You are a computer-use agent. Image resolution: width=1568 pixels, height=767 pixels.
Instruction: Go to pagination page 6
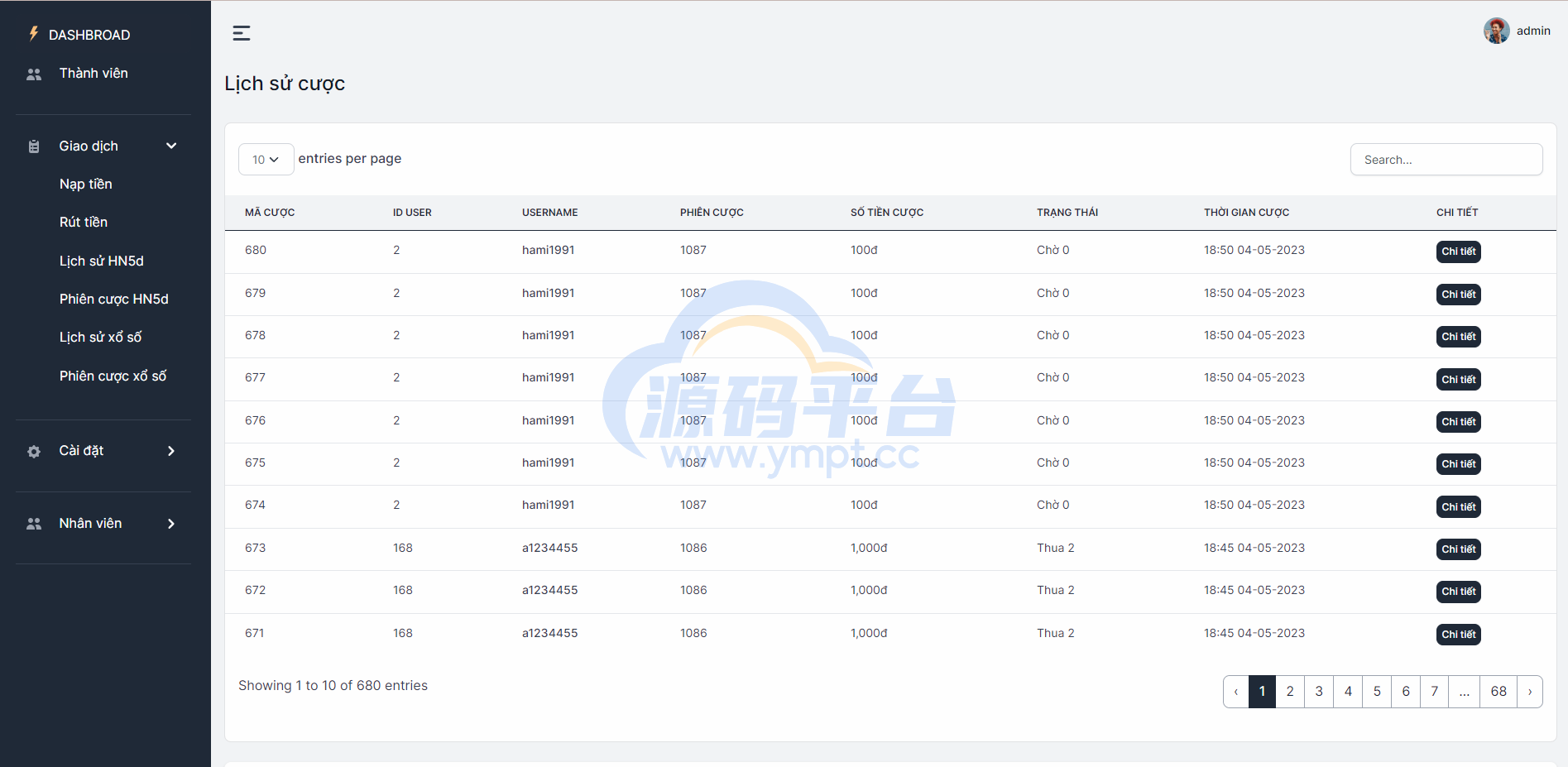(1406, 692)
